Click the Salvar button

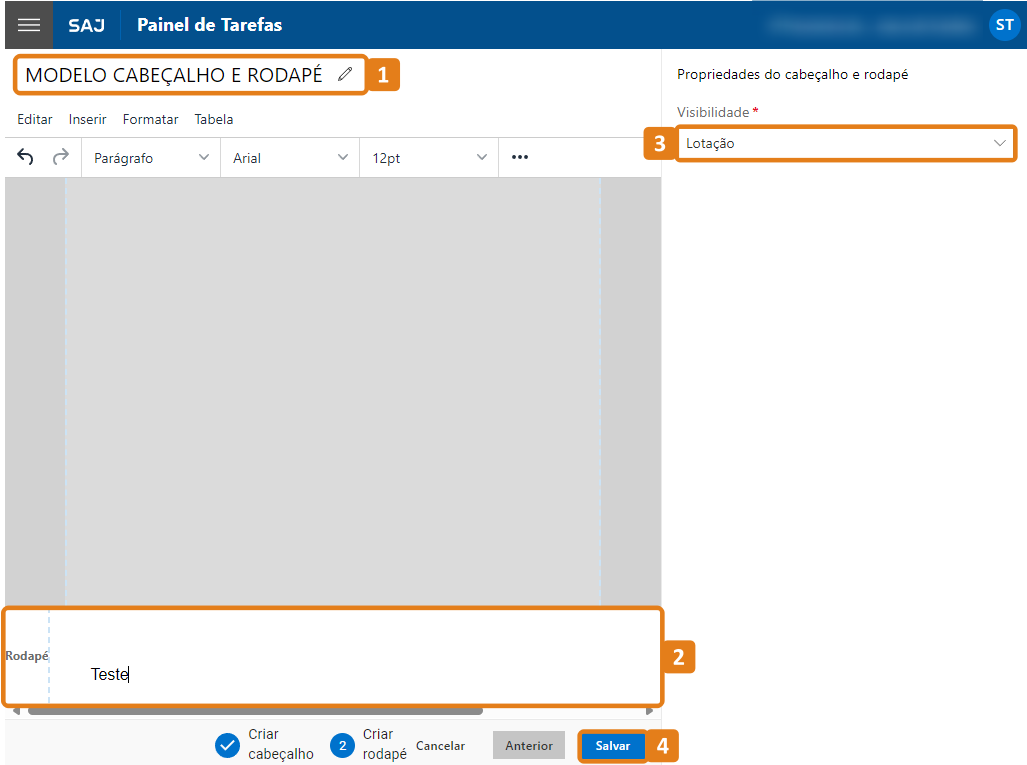(612, 746)
